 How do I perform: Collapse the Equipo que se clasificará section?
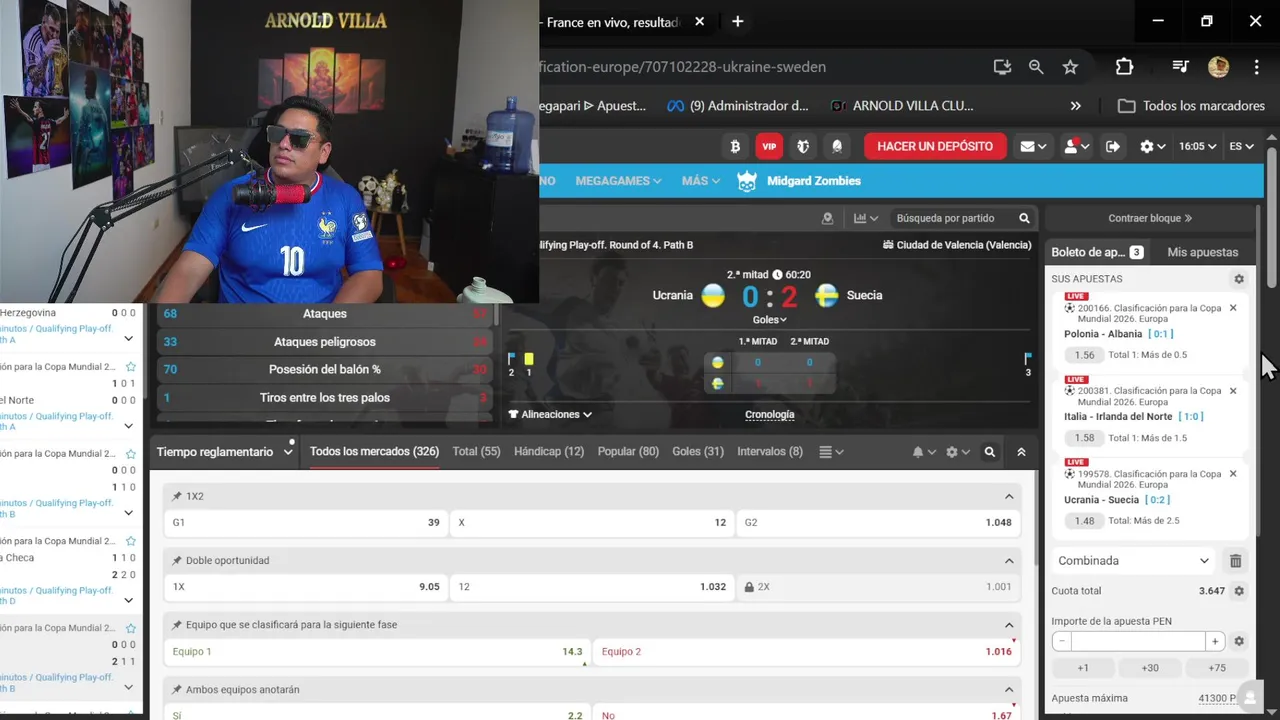(x=1009, y=625)
